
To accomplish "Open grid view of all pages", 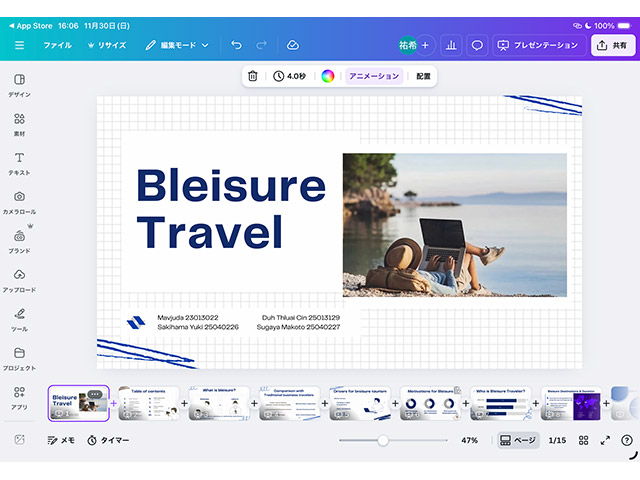I will [583, 440].
